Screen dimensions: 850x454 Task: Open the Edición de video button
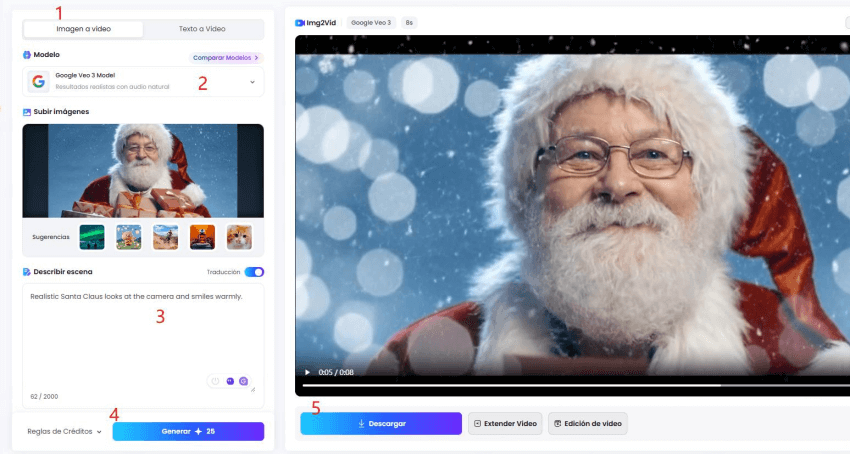tap(588, 424)
